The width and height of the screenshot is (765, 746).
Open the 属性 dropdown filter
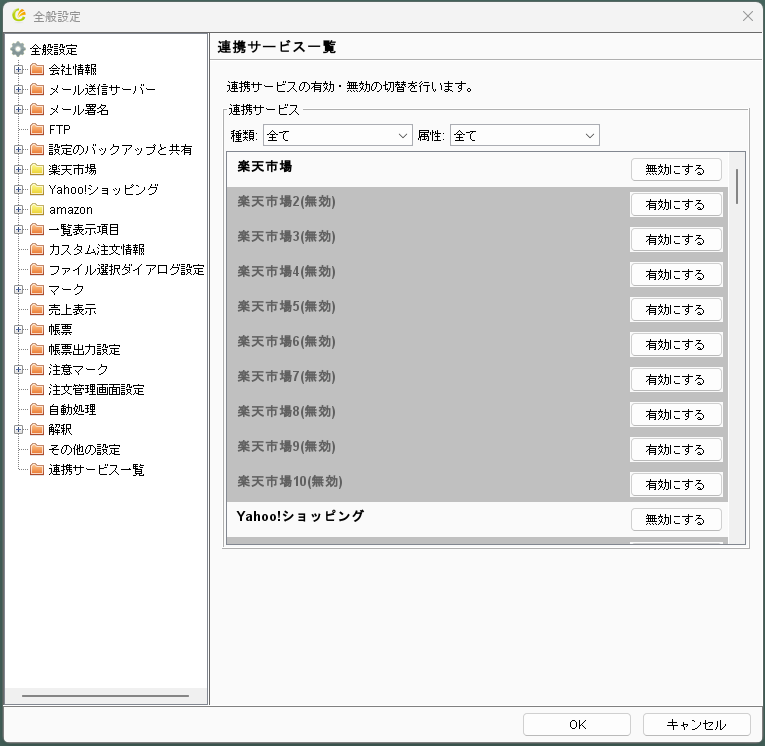[x=524, y=135]
